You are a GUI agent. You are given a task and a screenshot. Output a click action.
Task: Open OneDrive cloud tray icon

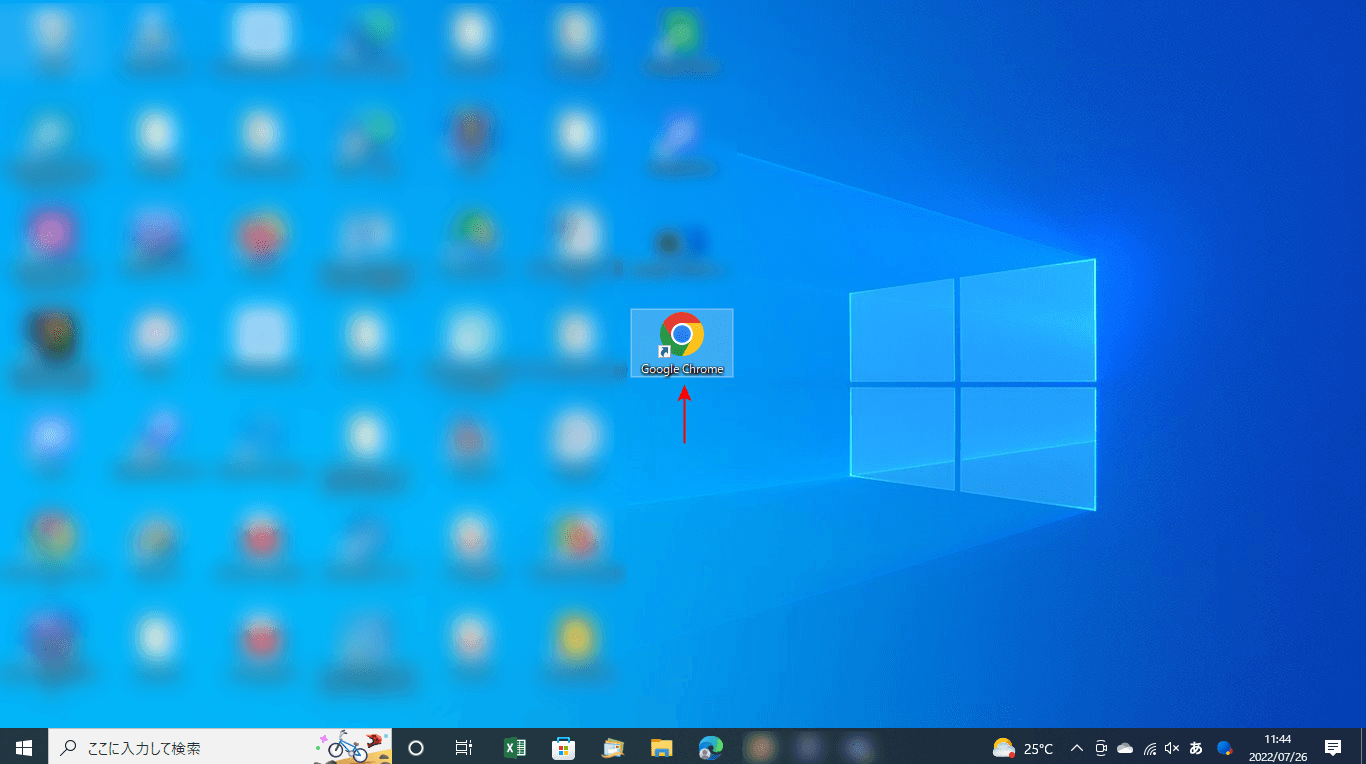coord(1125,747)
